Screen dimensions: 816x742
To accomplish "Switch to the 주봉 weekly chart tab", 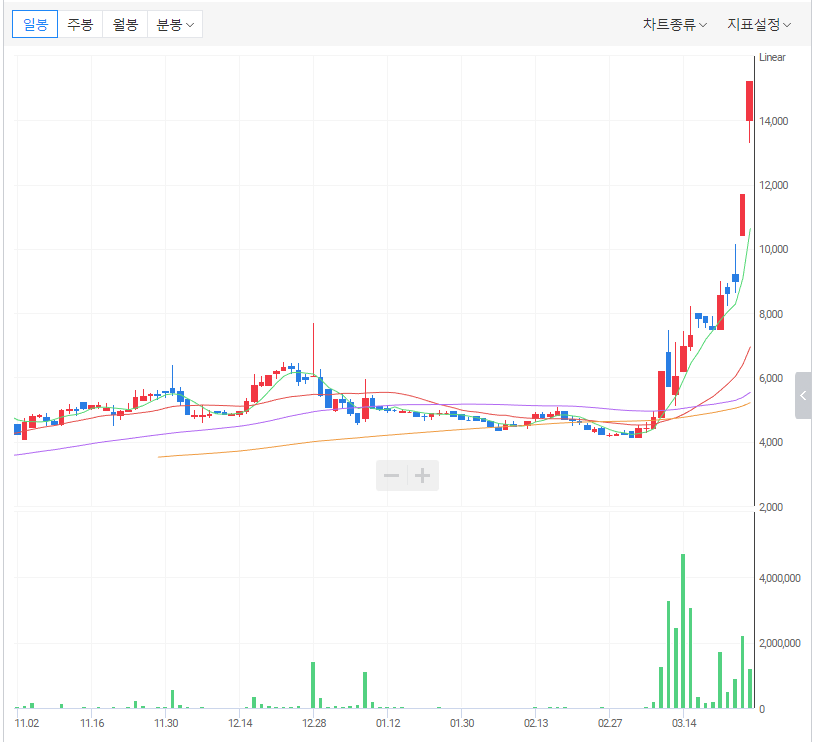I will click(x=80, y=24).
